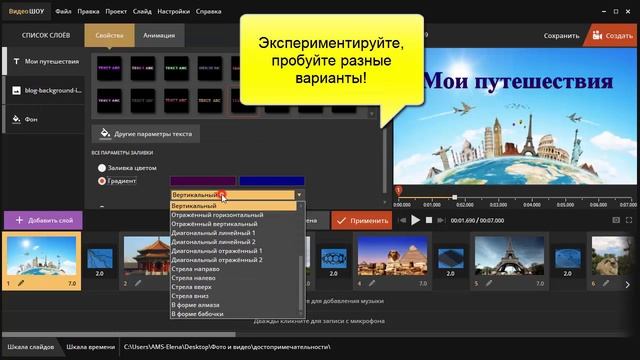
Task: Choose Диагональный отражённый 1 option
Action: [233, 251]
